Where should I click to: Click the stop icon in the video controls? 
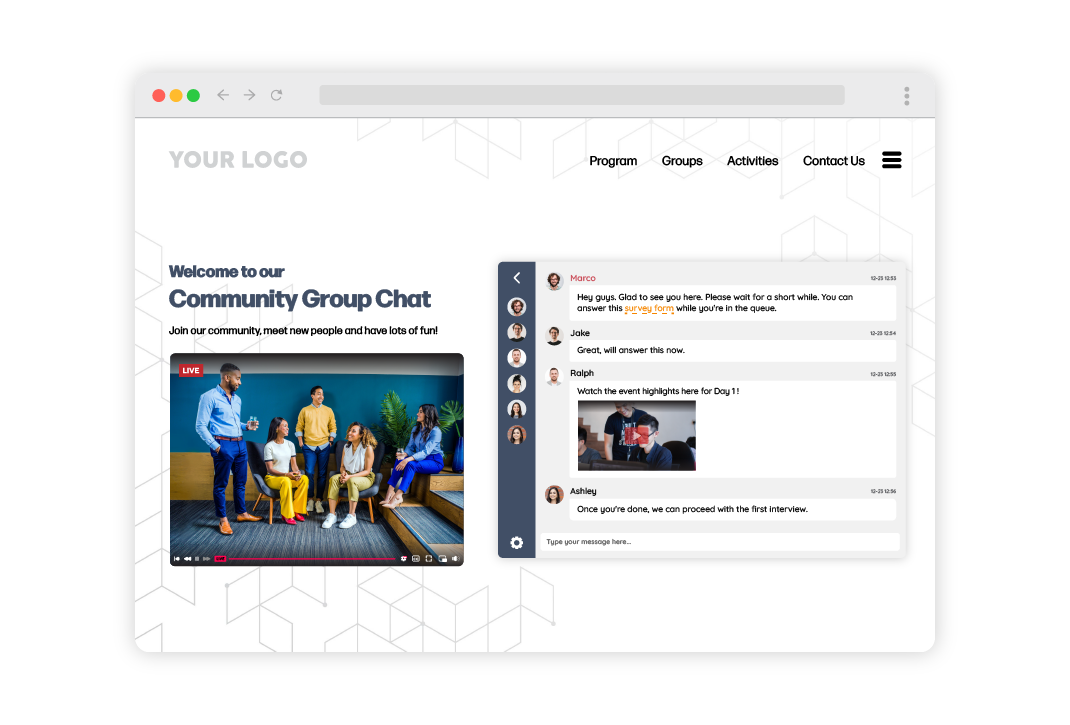pos(197,558)
